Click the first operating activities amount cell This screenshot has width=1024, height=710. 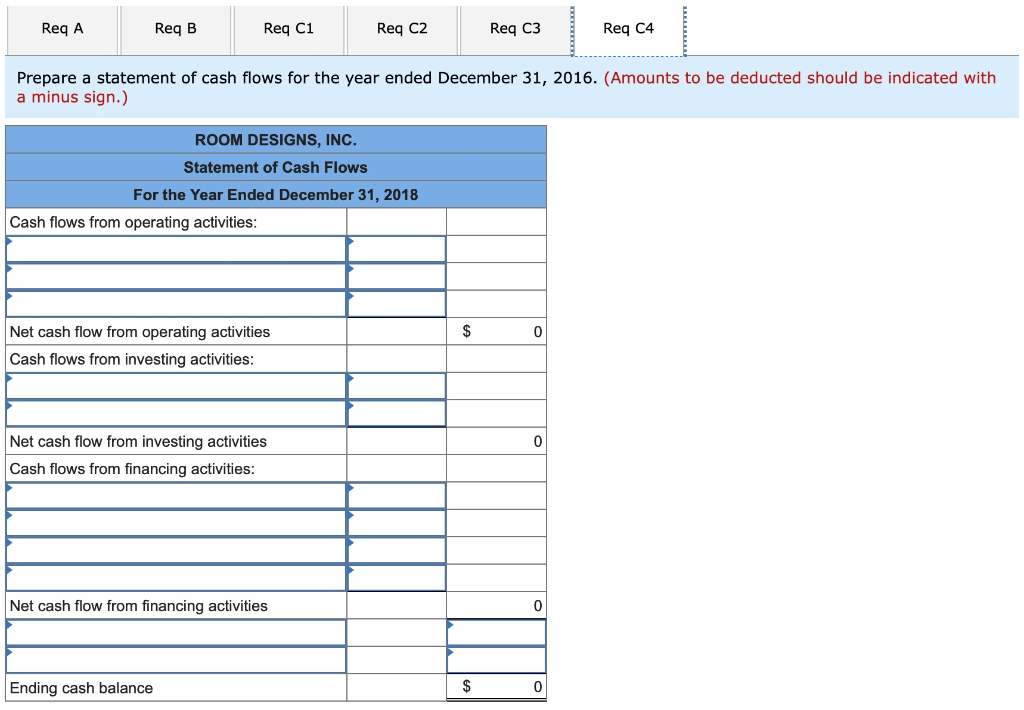397,248
